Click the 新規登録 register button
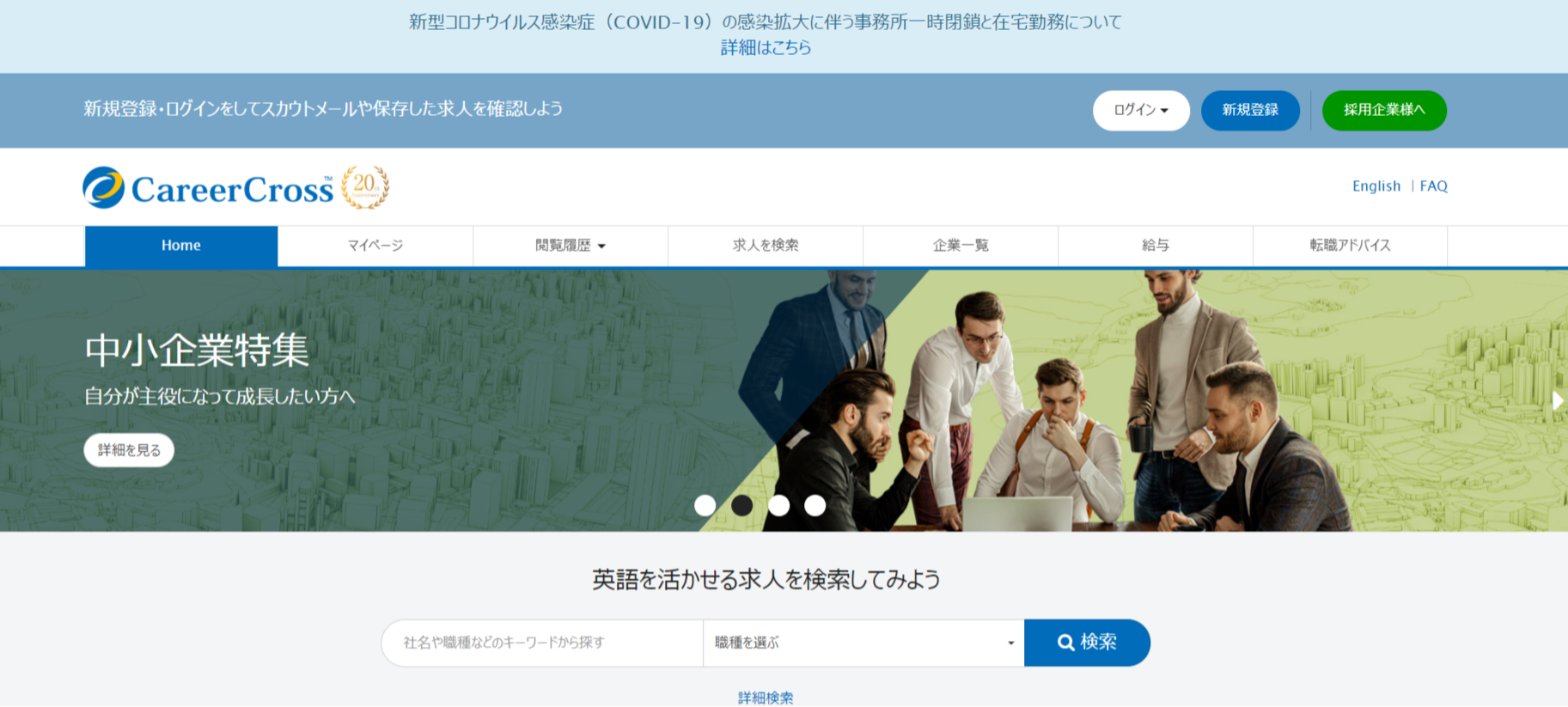Screen dimensions: 1568x707 [1249, 110]
